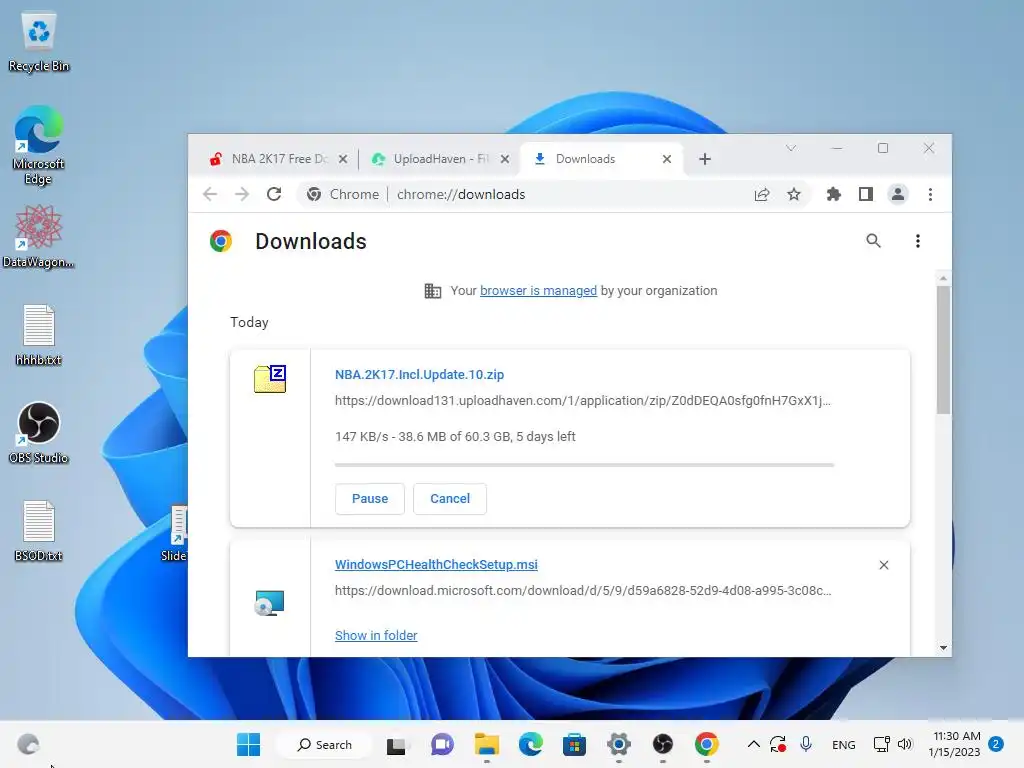This screenshot has width=1024, height=768.
Task: Click the uploadhaven download URL text
Action: click(x=583, y=400)
